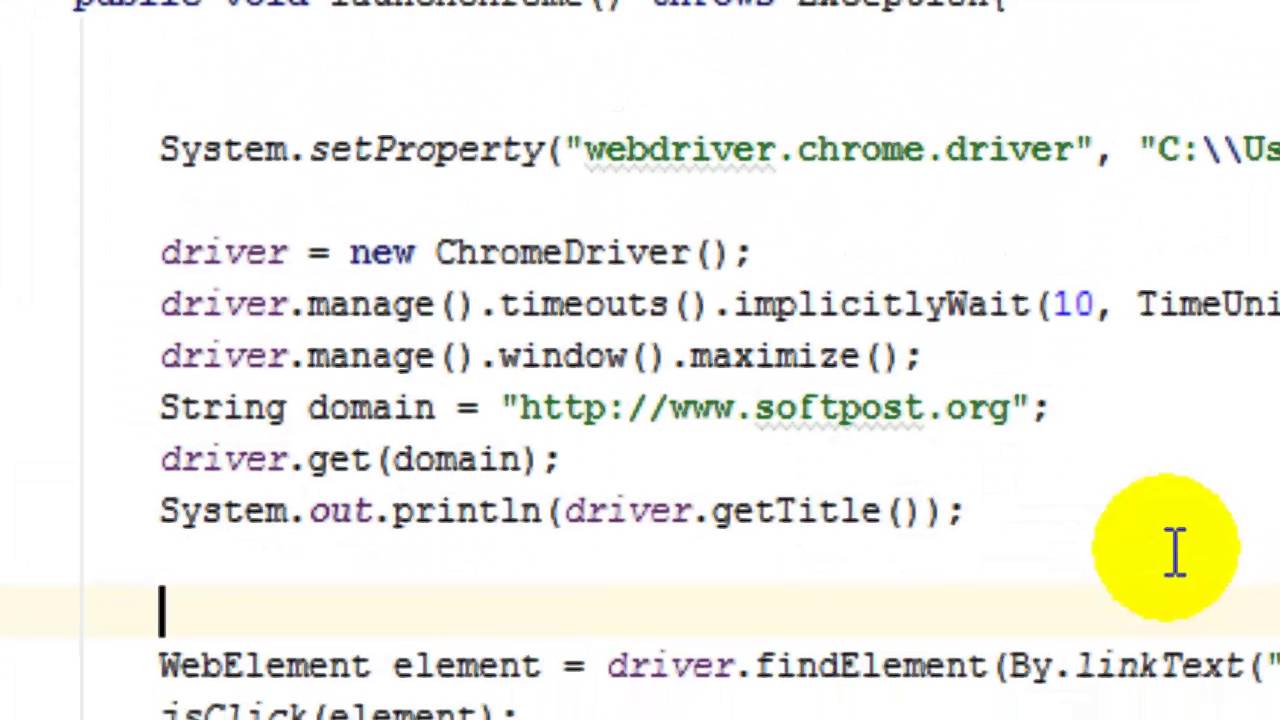The image size is (1280, 720).
Task: Click findElement in the WebElement line
Action: (x=870, y=666)
